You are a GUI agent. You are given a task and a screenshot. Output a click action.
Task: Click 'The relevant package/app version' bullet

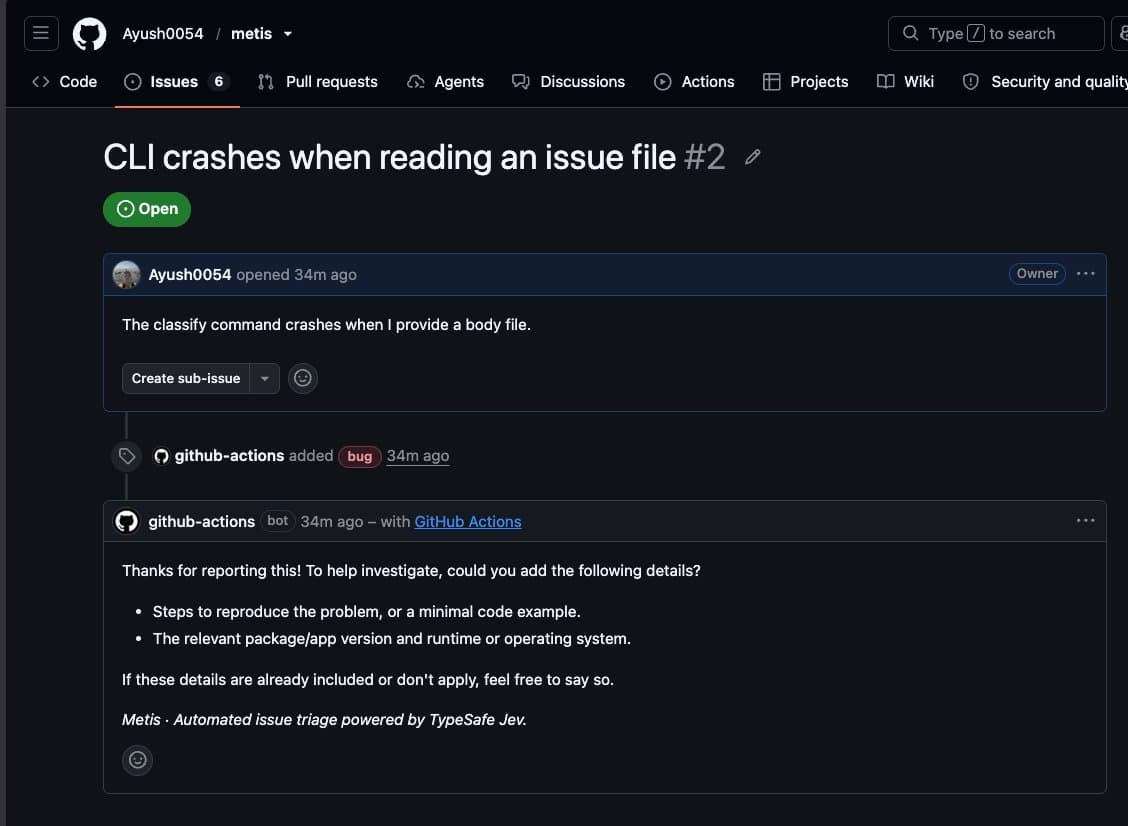pos(391,638)
